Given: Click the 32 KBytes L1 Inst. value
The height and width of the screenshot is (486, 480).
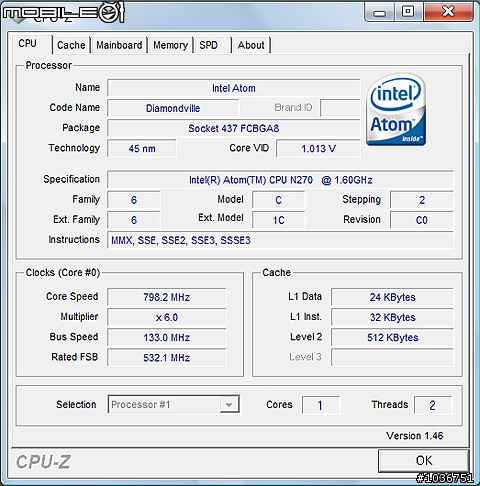Looking at the screenshot, I should click(x=392, y=317).
